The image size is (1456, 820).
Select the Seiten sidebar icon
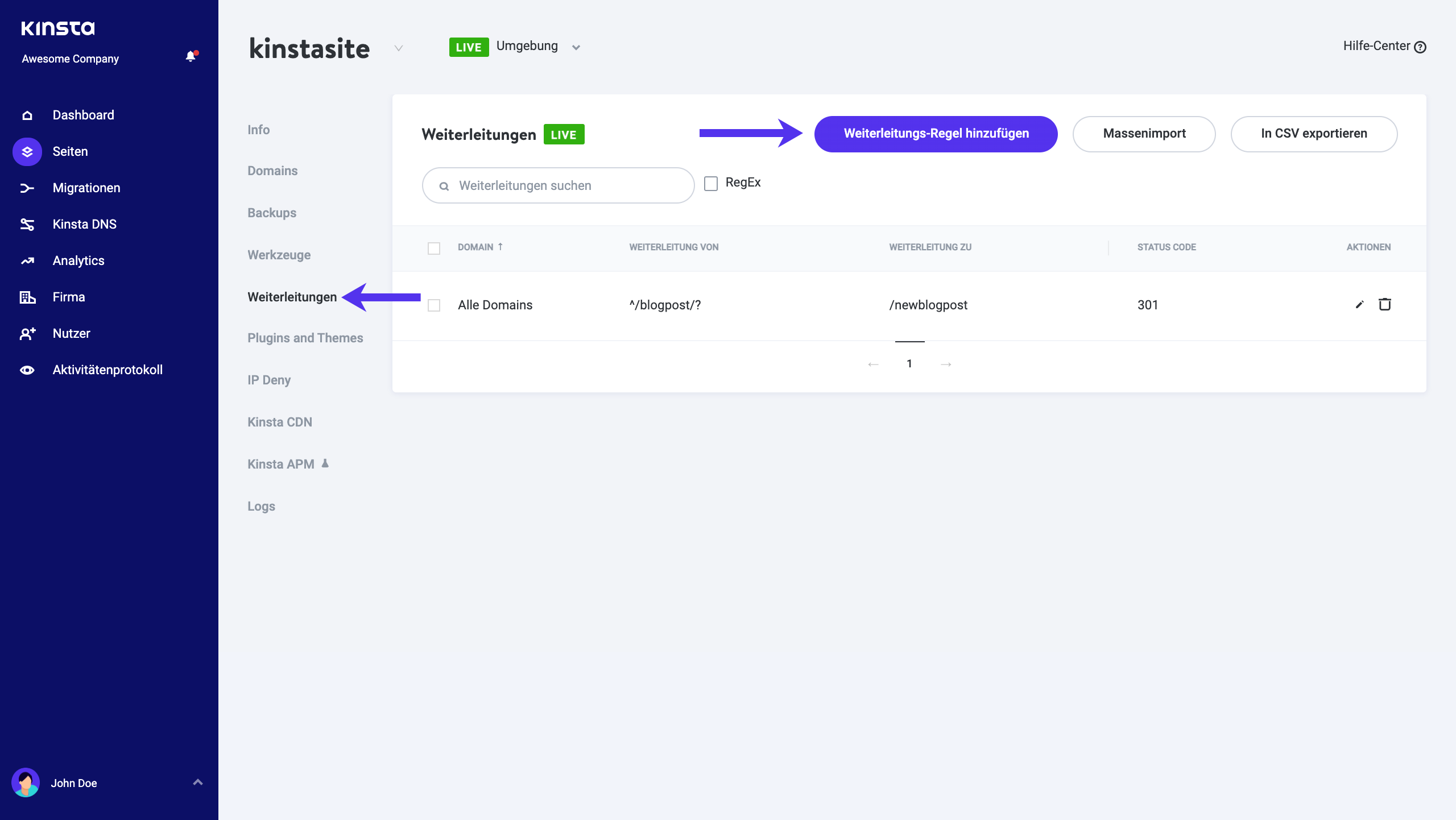tap(27, 151)
